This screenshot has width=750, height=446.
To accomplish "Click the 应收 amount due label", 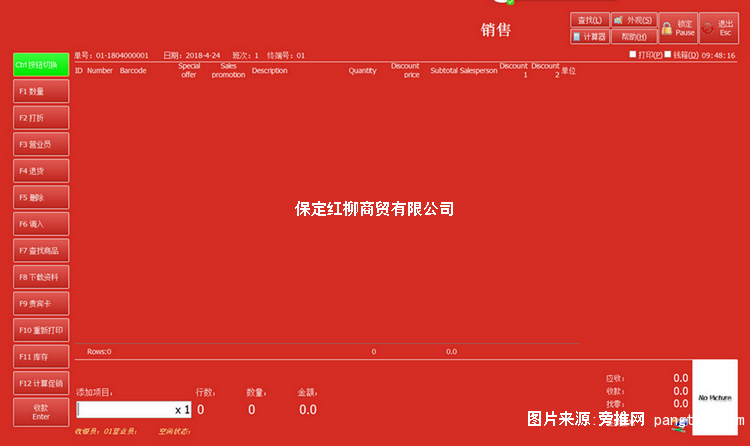I will click(615, 379).
